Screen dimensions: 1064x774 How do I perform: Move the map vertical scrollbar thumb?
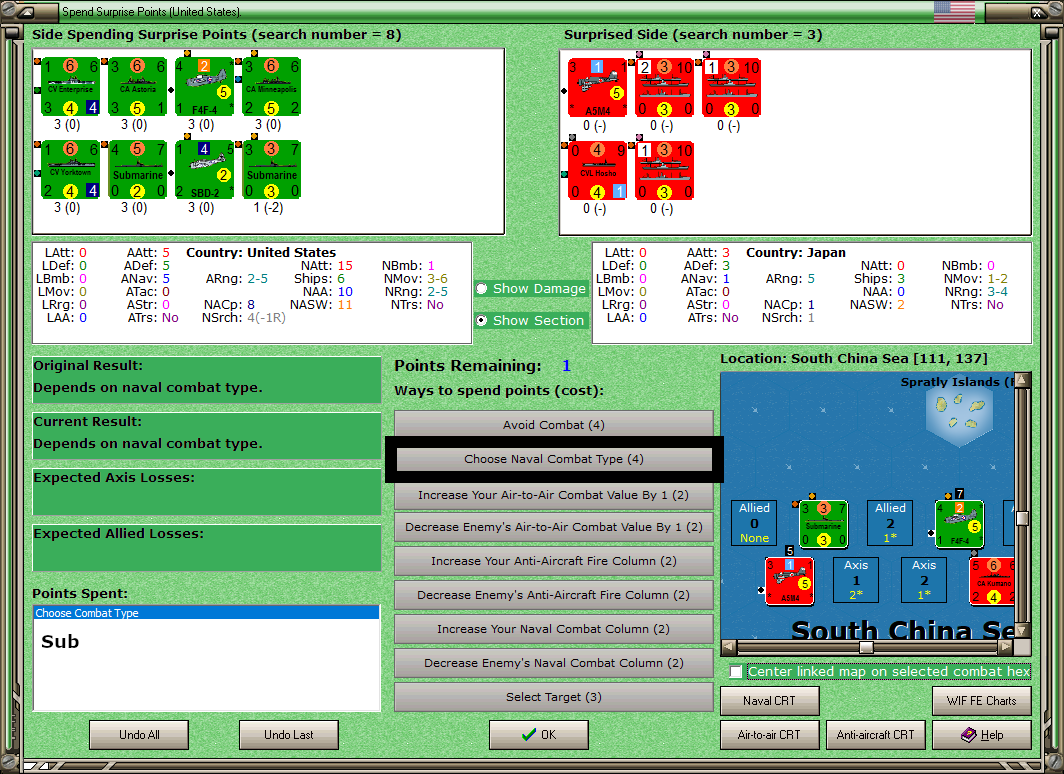1022,518
